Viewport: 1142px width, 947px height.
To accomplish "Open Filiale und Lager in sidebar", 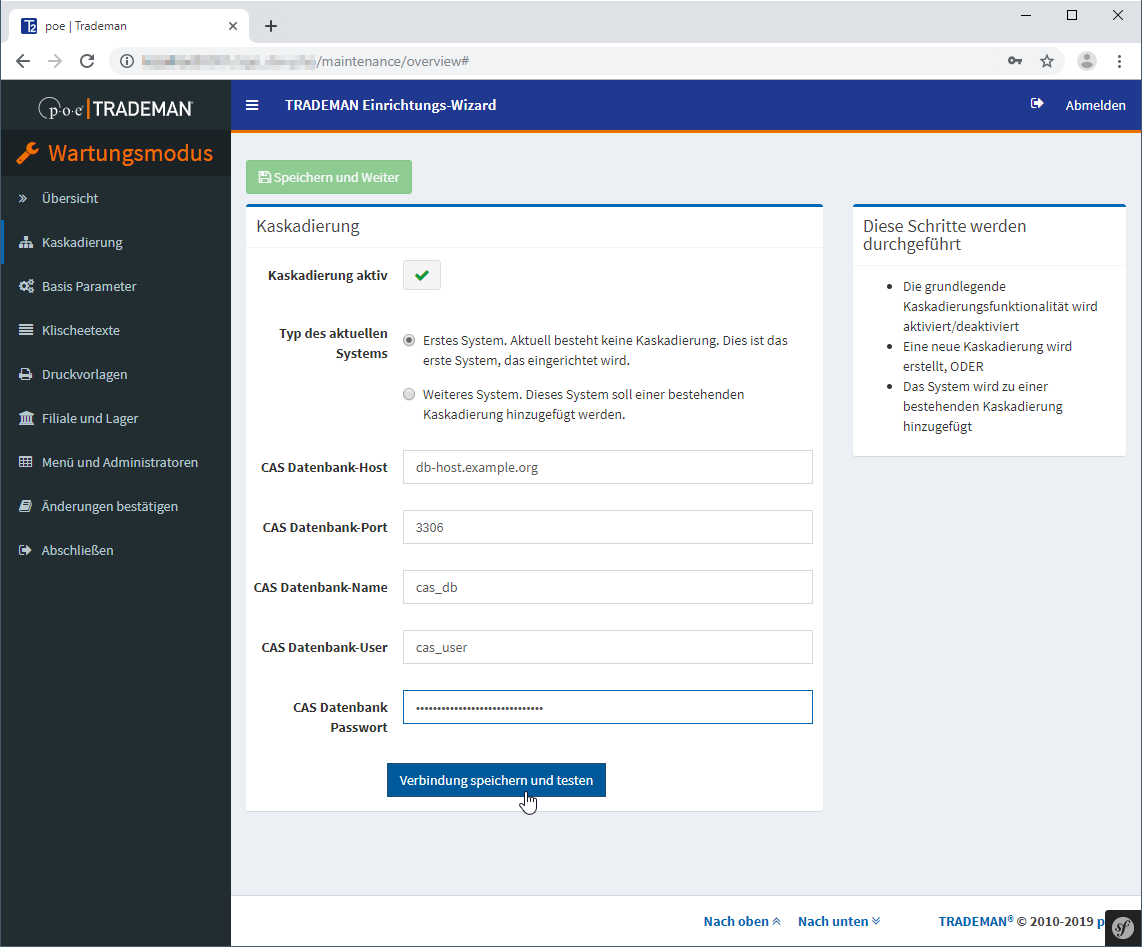I will [117, 418].
